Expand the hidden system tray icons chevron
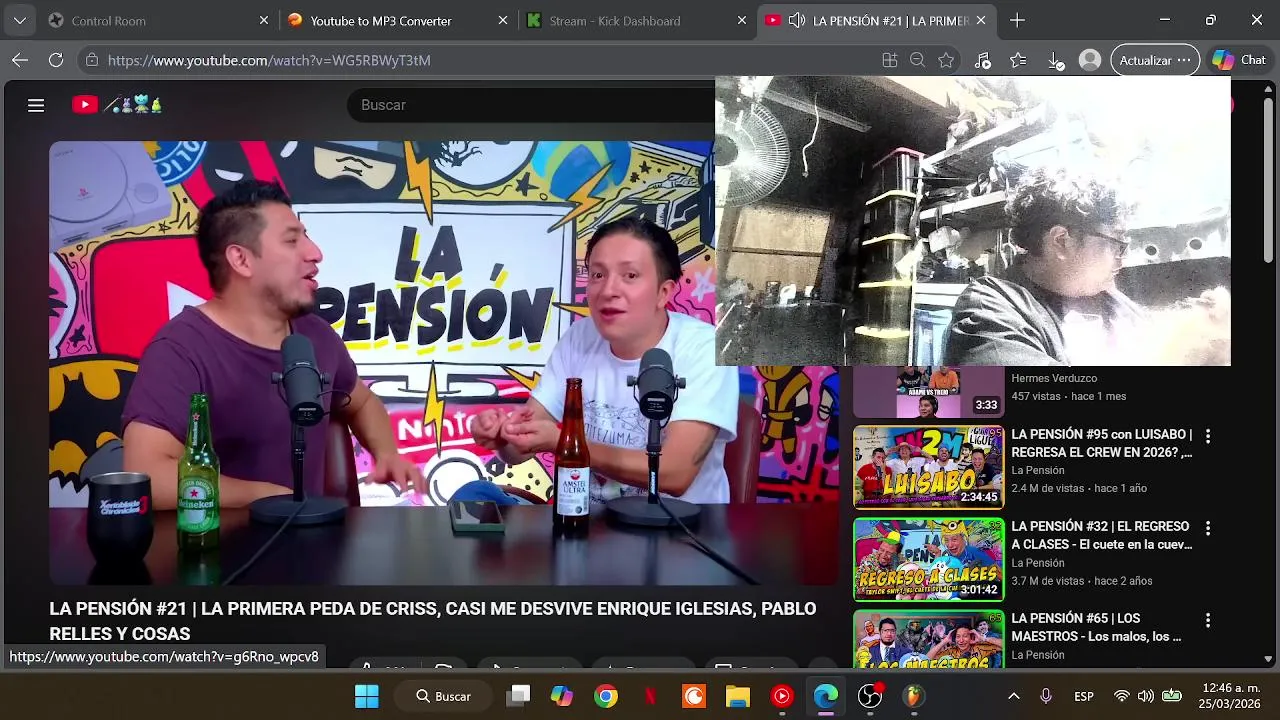 tap(1013, 696)
